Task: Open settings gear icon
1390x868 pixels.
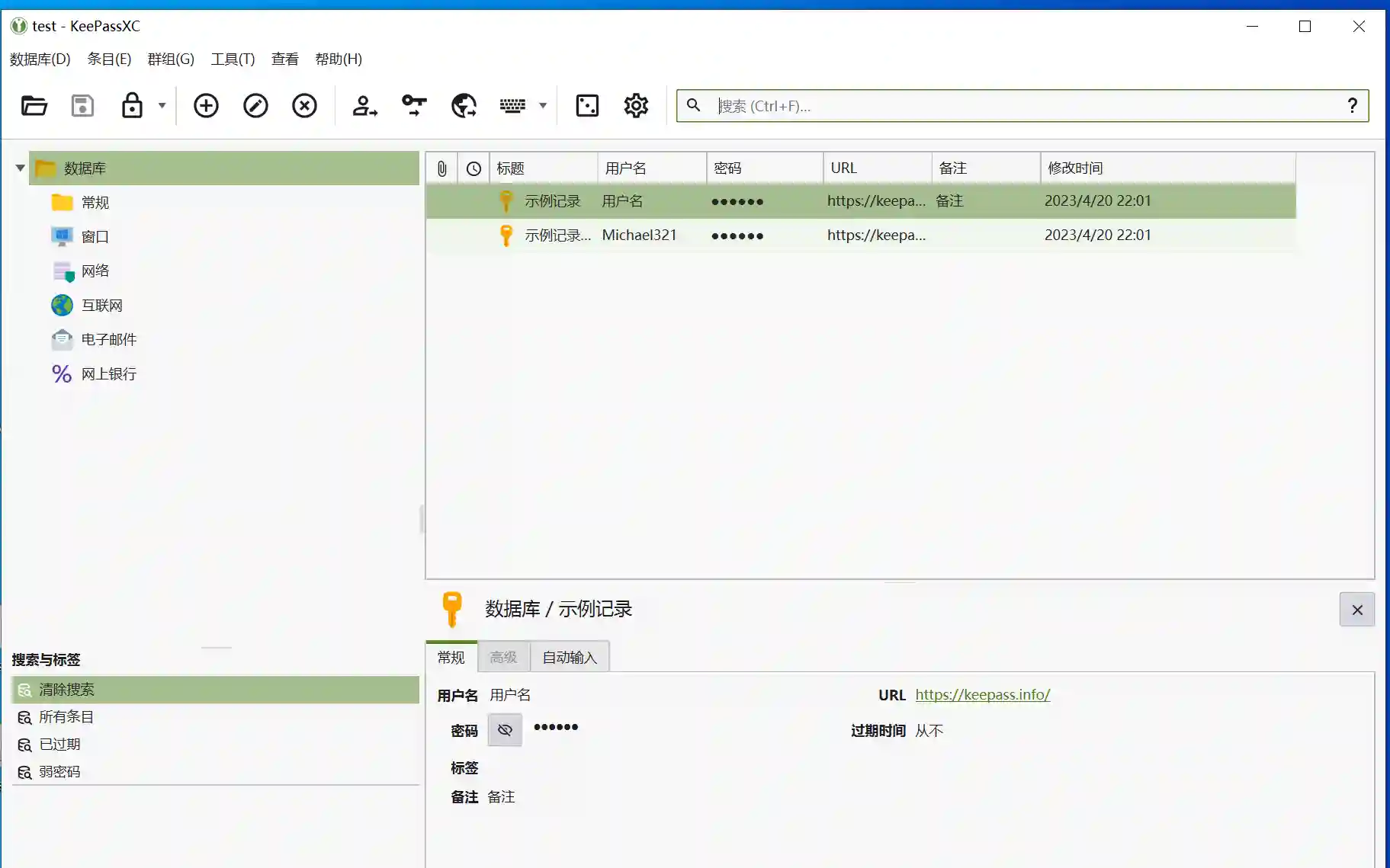Action: tap(636, 105)
